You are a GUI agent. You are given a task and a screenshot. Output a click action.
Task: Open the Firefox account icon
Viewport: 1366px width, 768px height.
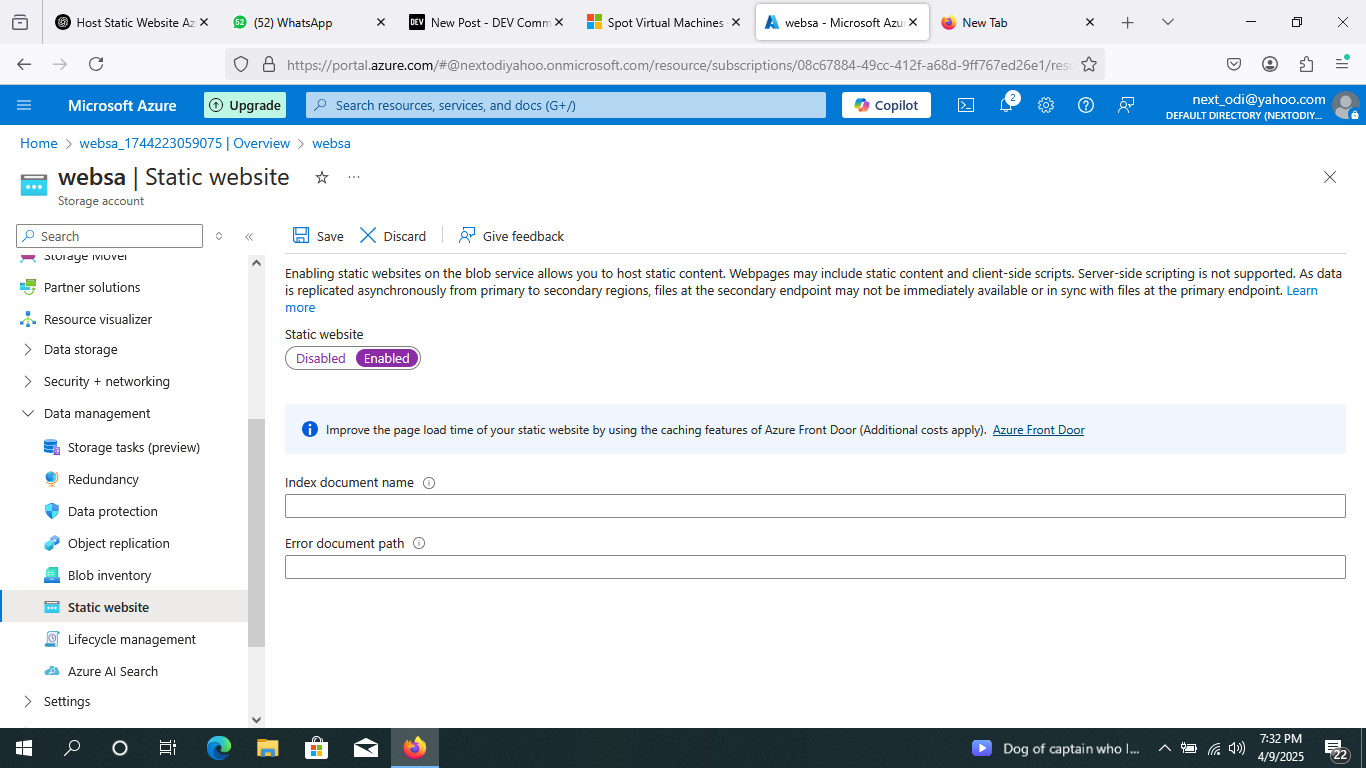(1270, 64)
